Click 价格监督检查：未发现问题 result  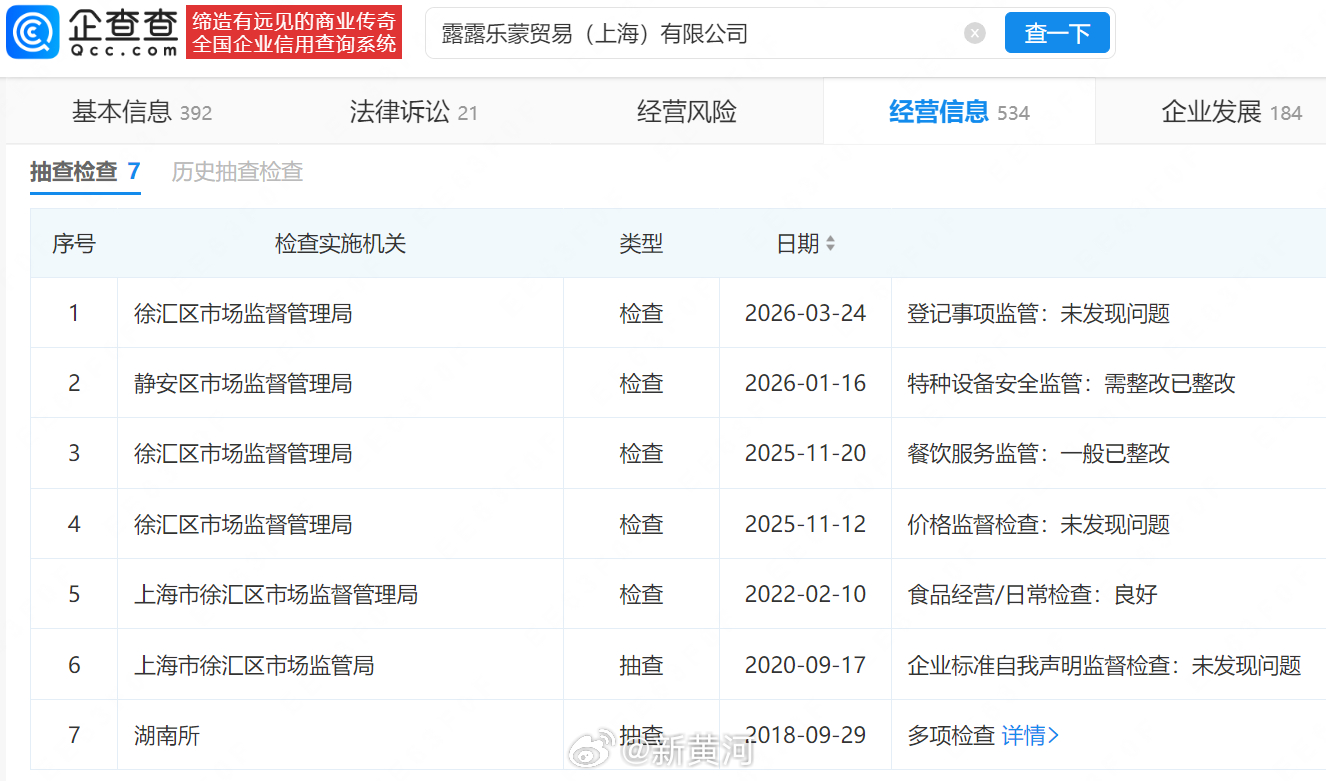coord(1038,525)
